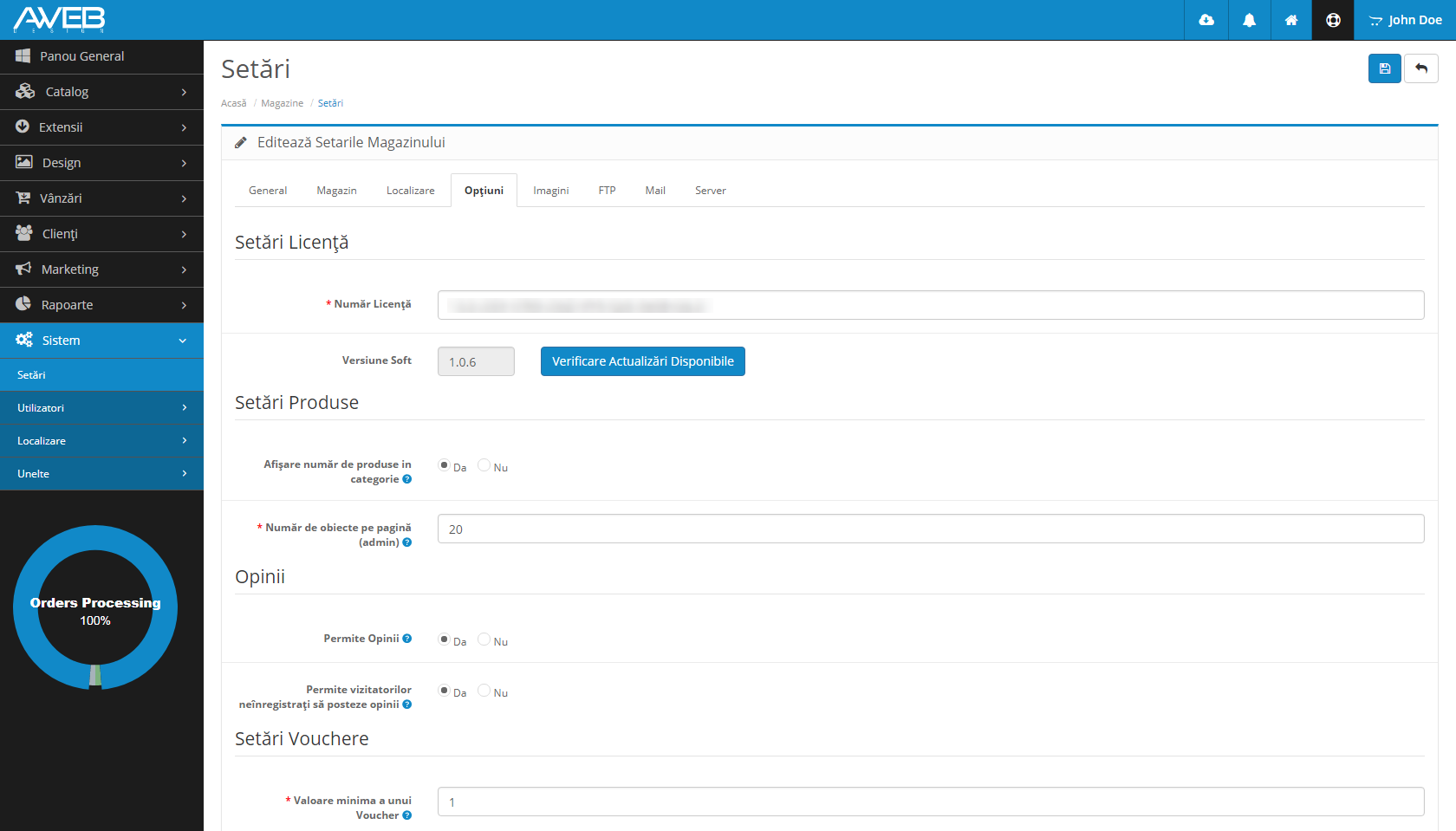Switch to the Imagini tab
Image resolution: width=1456 pixels, height=831 pixels.
(550, 191)
